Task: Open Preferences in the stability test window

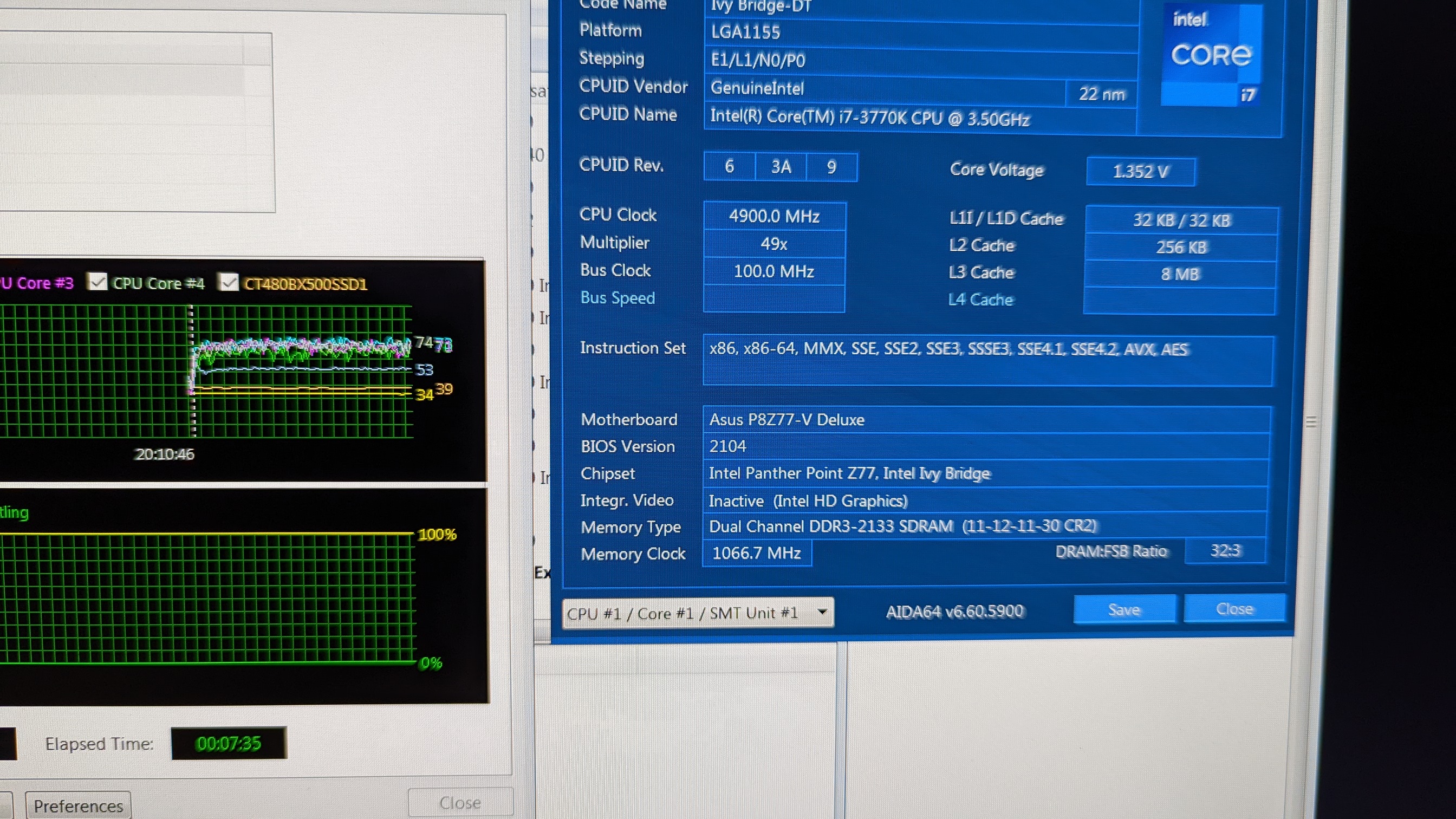Action: pos(78,805)
